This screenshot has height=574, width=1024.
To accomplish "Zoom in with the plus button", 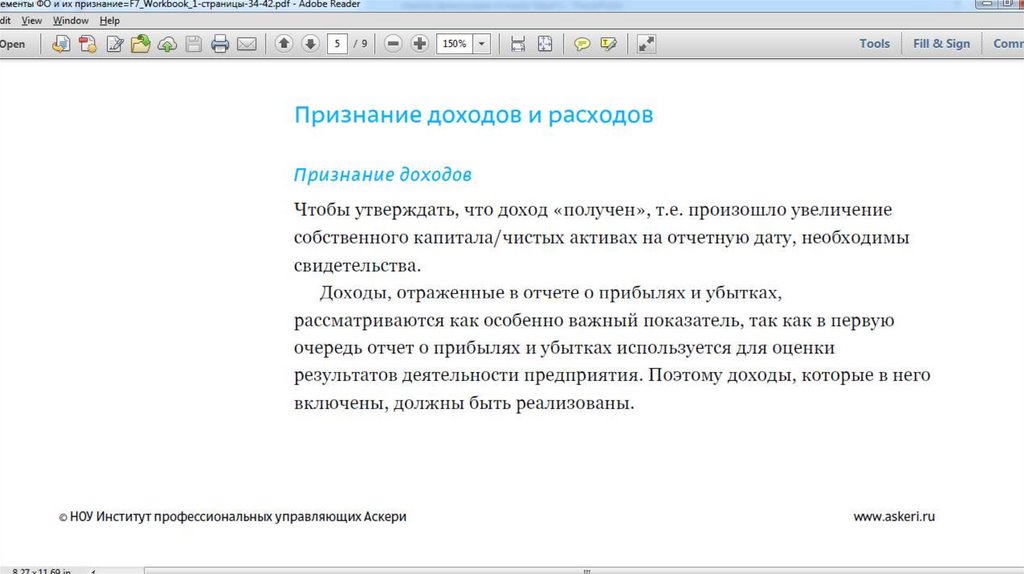I will [x=419, y=44].
